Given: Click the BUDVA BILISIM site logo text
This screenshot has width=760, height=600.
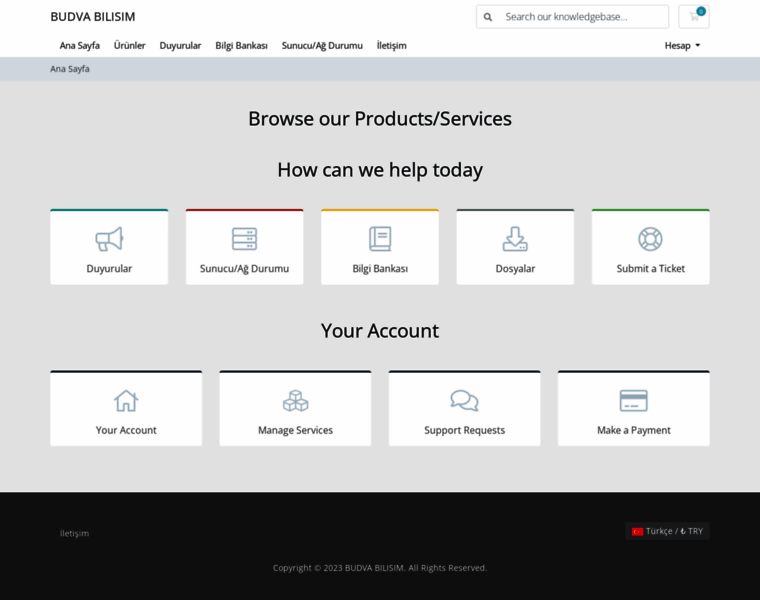Looking at the screenshot, I should [93, 17].
